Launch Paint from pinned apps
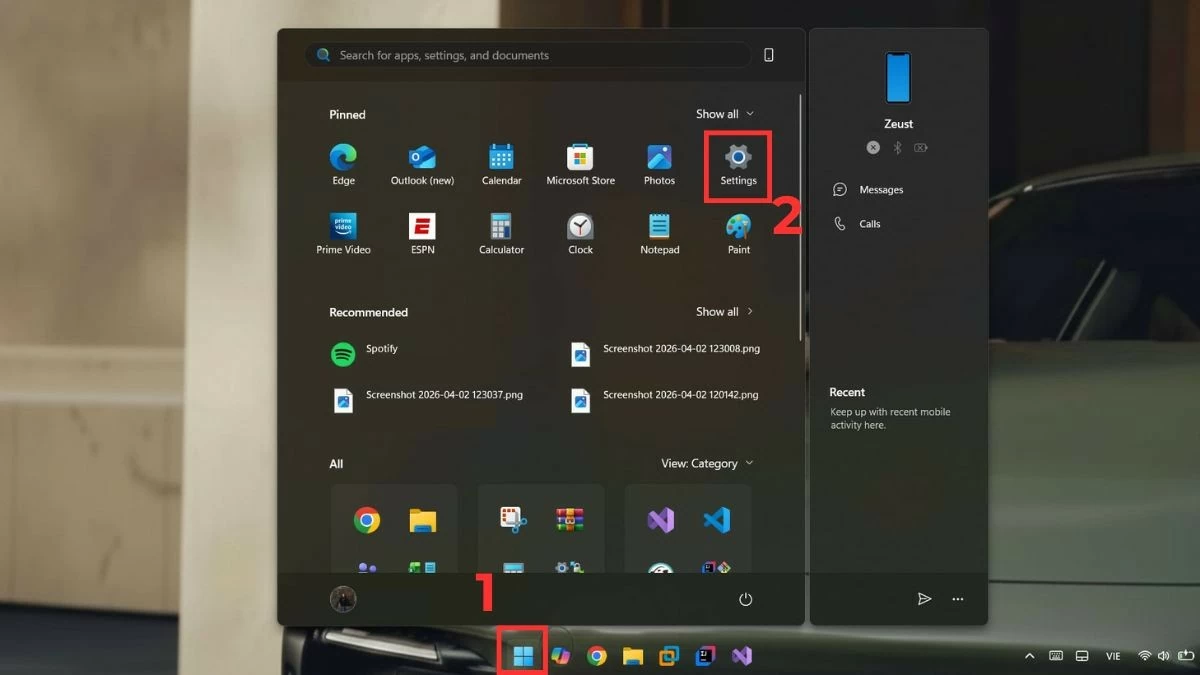1200x675 pixels. click(738, 234)
